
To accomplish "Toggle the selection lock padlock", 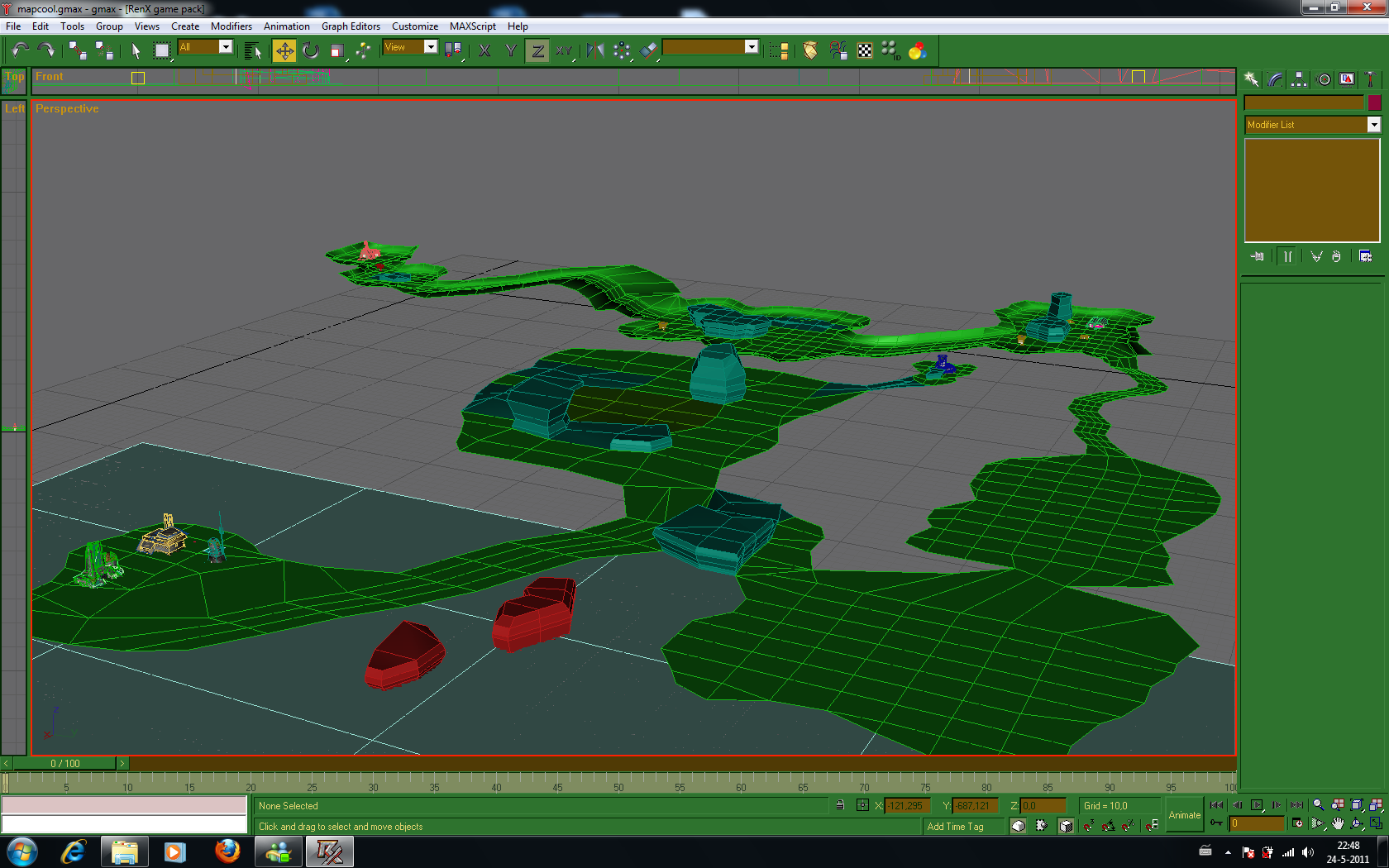I will pyautogui.click(x=840, y=805).
